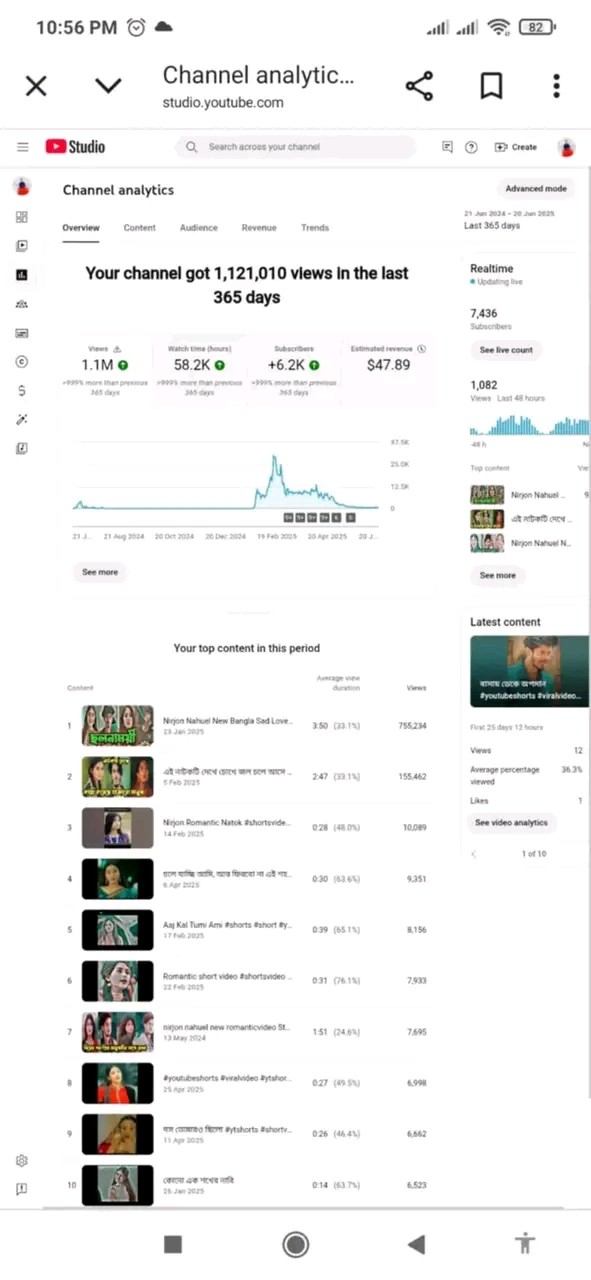This screenshot has width=591, height=1280.
Task: Click the See live count button
Action: pyautogui.click(x=506, y=350)
